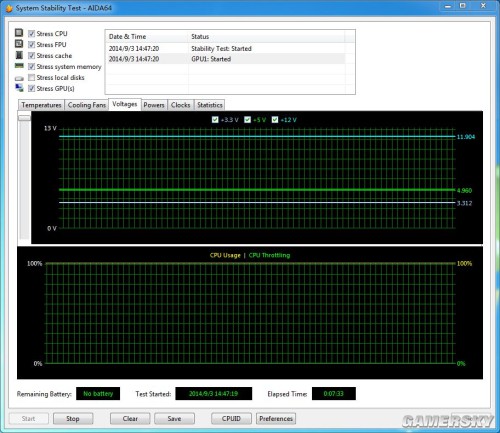This screenshot has width=500, height=433.
Task: Click the GPU monitor icon
Action: [x=19, y=88]
